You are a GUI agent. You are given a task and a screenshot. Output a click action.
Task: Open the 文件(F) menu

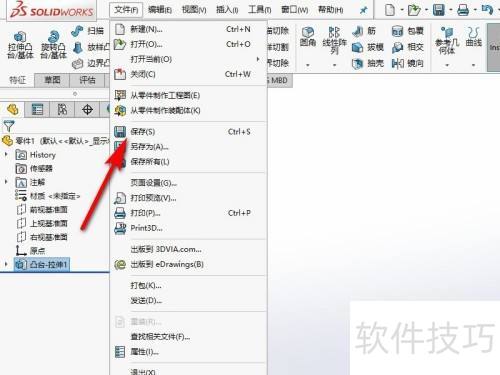point(126,10)
